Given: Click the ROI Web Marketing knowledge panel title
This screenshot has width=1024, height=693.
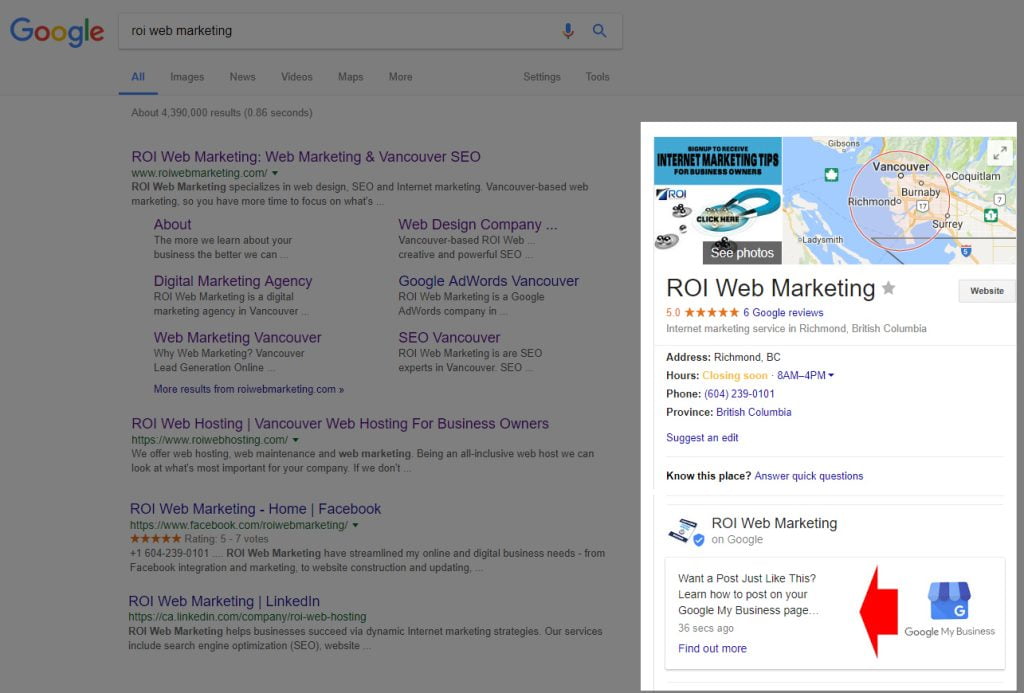Looking at the screenshot, I should pos(771,288).
